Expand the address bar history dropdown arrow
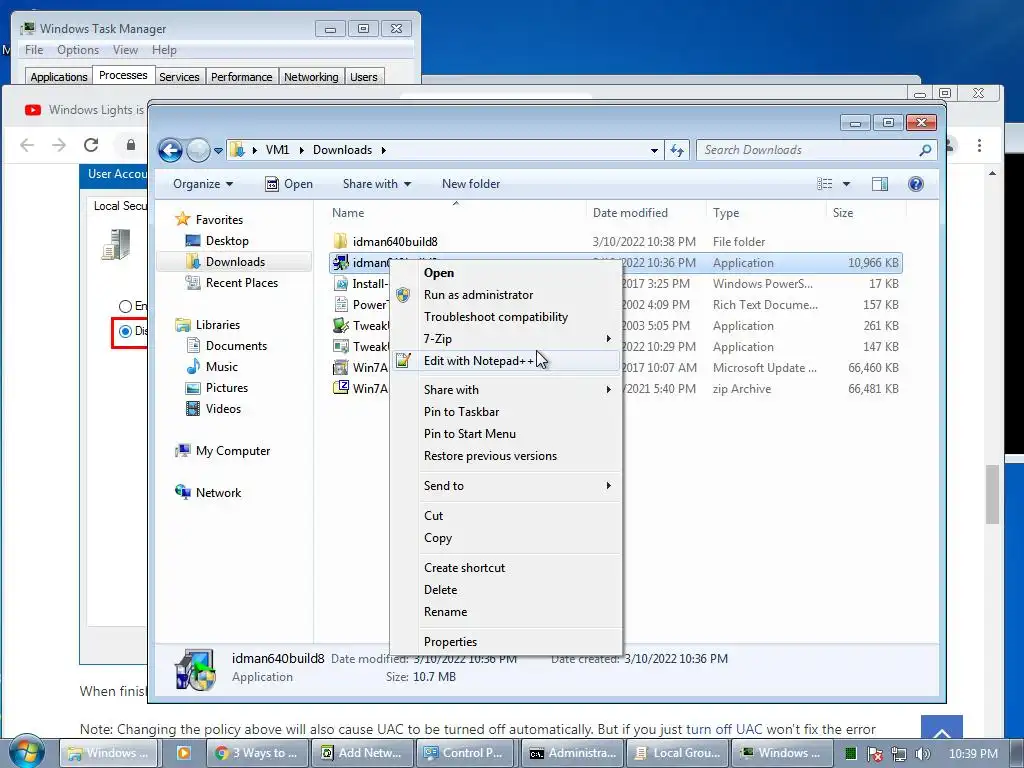1024x768 pixels. point(654,150)
